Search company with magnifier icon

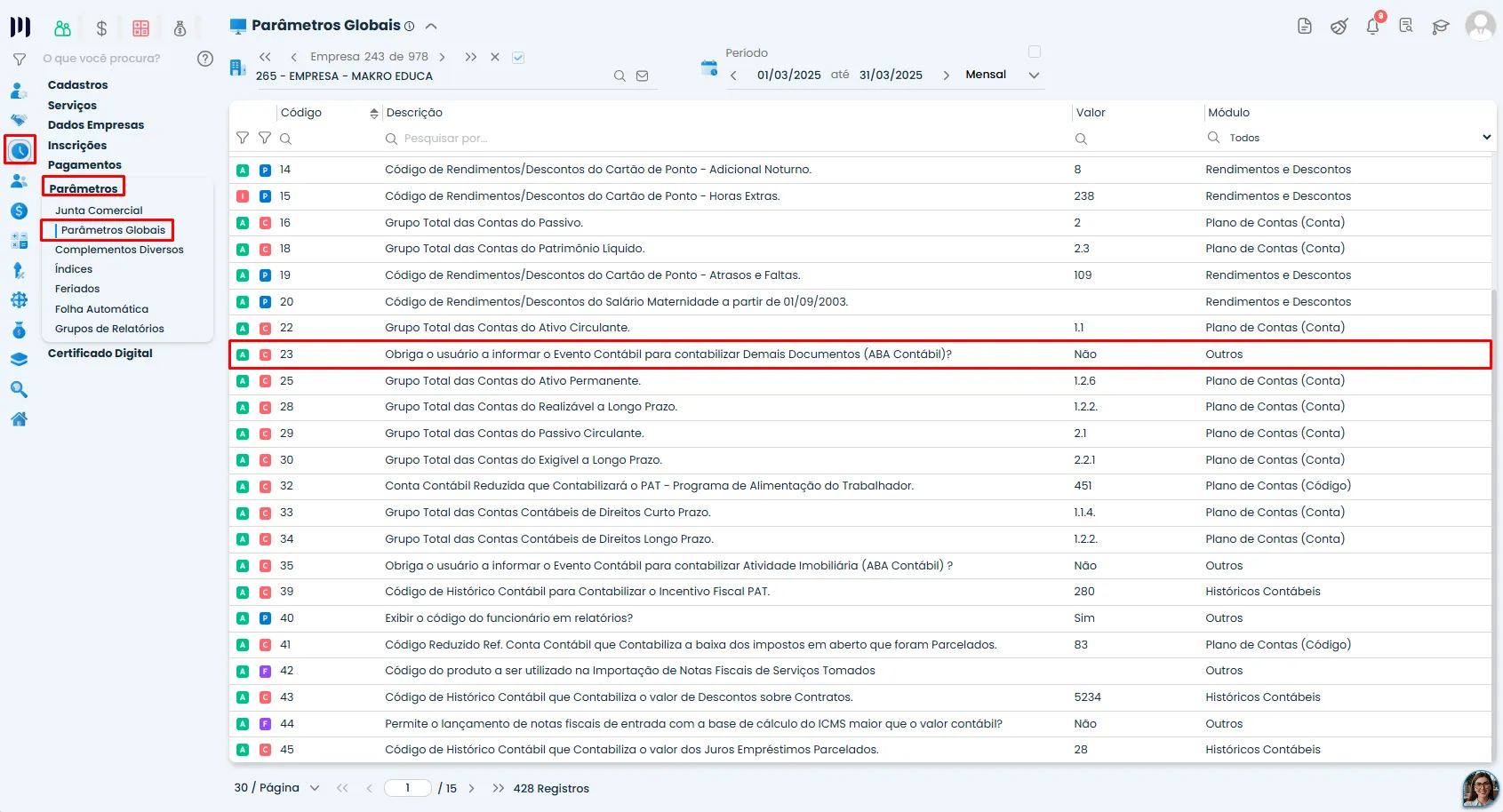(x=620, y=76)
